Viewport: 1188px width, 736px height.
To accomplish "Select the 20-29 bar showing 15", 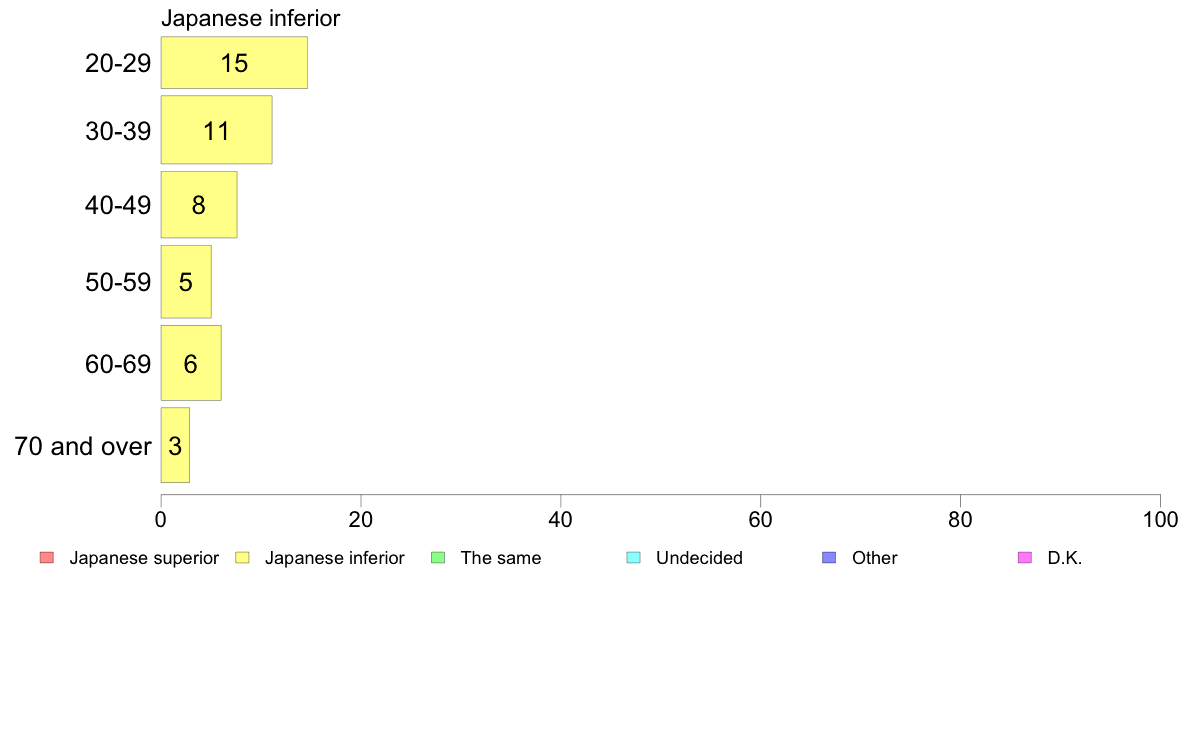I will click(x=234, y=63).
